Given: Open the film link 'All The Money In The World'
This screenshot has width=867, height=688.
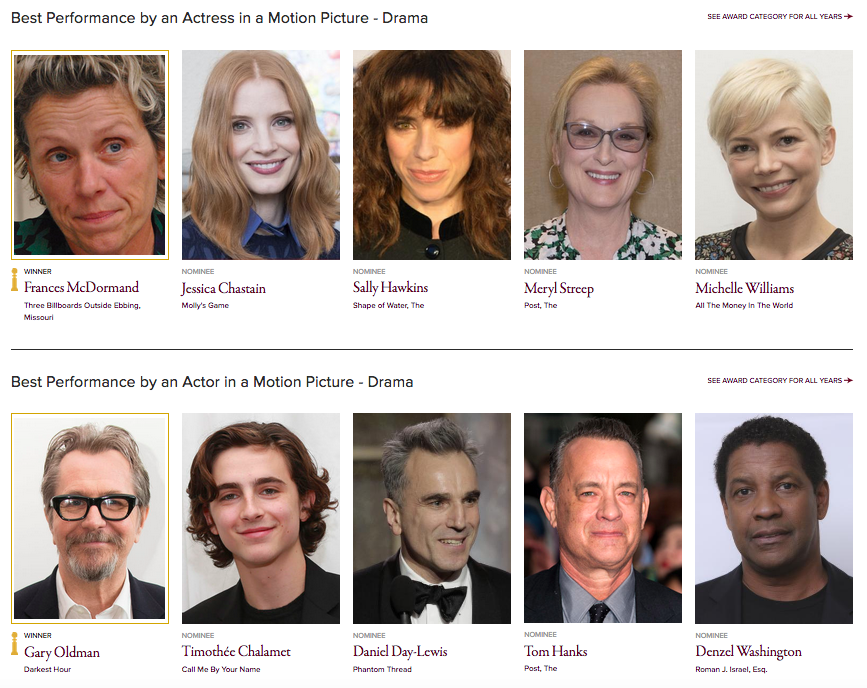Looking at the screenshot, I should coord(744,305).
